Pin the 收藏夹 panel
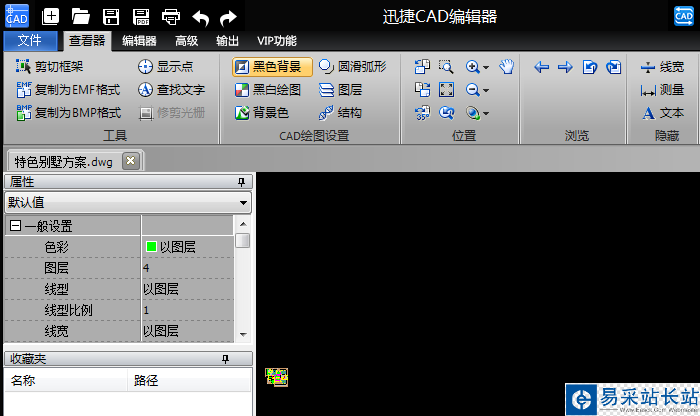The height and width of the screenshot is (416, 700). click(x=225, y=359)
